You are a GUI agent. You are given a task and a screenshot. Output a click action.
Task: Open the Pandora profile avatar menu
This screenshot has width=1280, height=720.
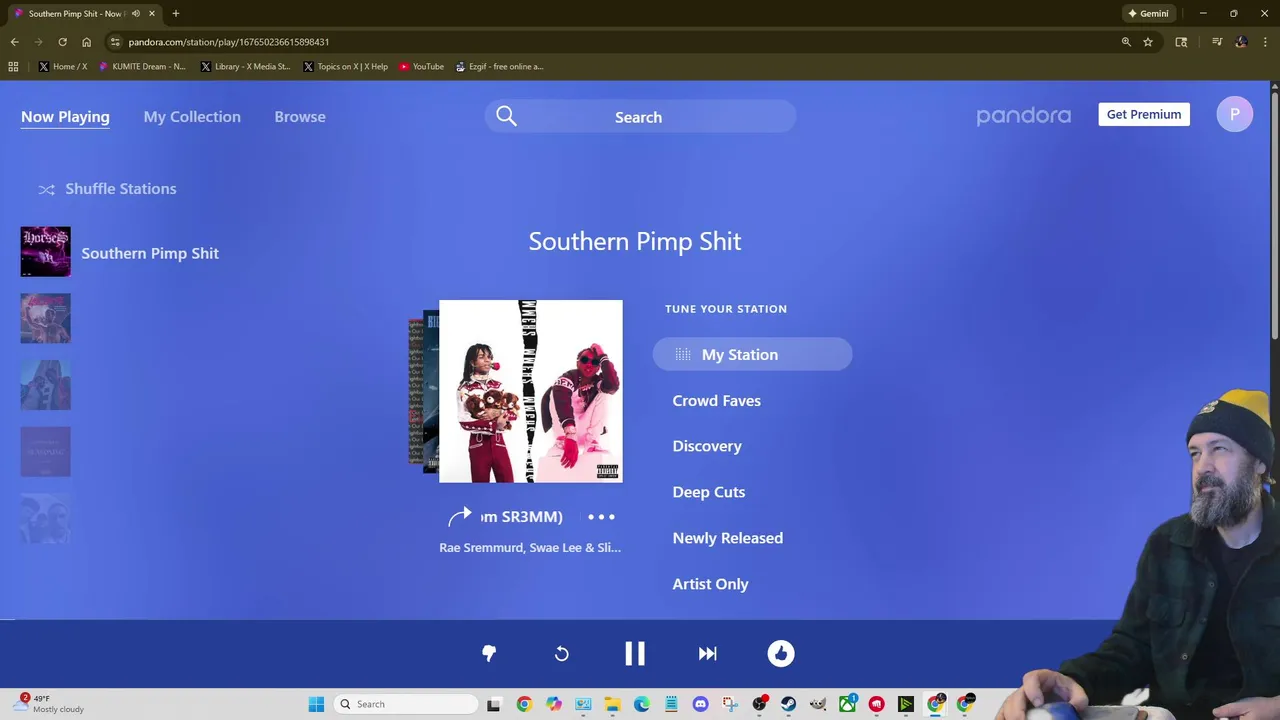1235,114
